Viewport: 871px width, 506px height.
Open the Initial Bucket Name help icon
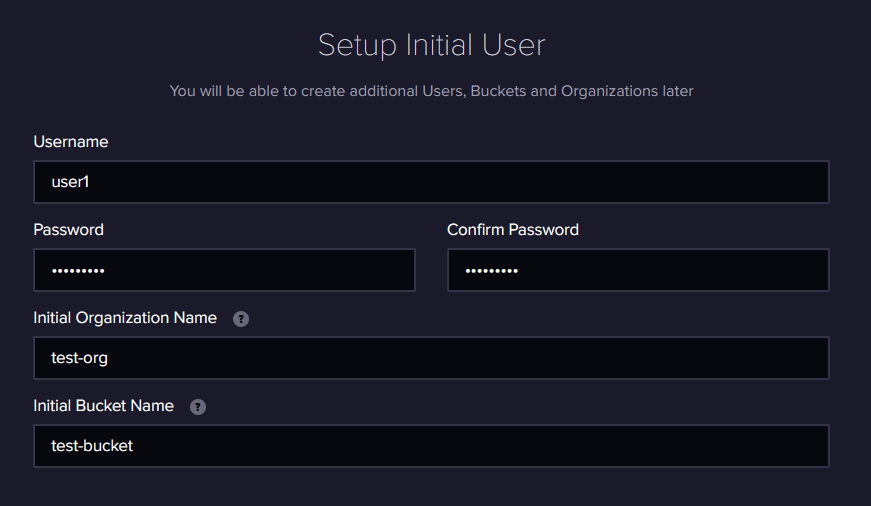coord(198,407)
